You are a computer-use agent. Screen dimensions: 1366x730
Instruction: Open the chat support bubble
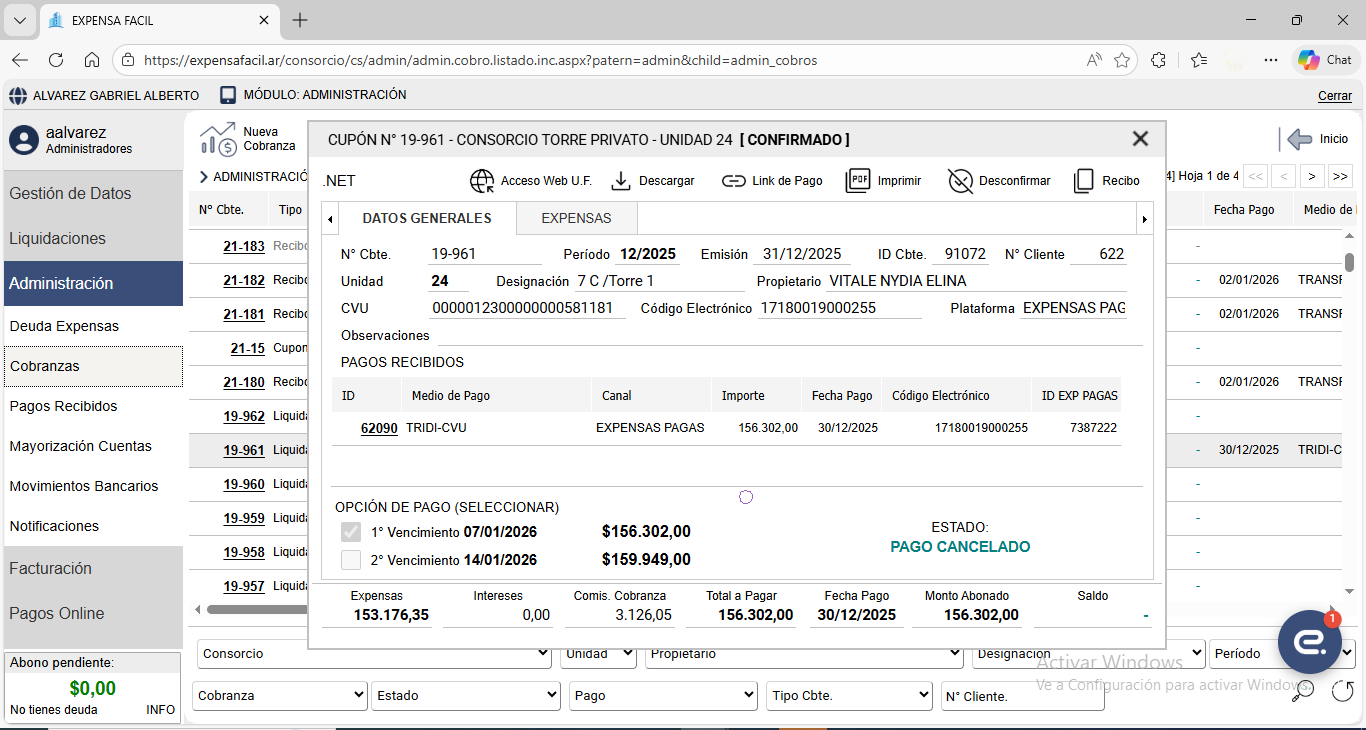pos(1309,642)
